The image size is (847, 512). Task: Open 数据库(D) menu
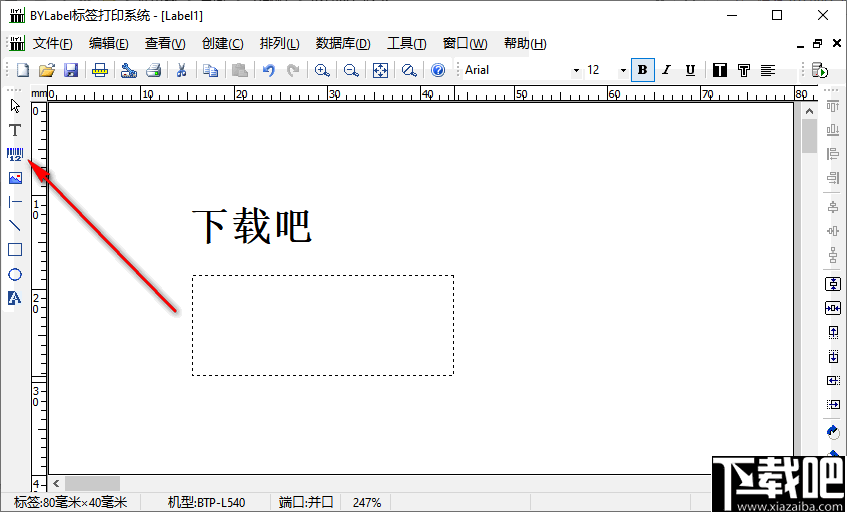click(344, 44)
